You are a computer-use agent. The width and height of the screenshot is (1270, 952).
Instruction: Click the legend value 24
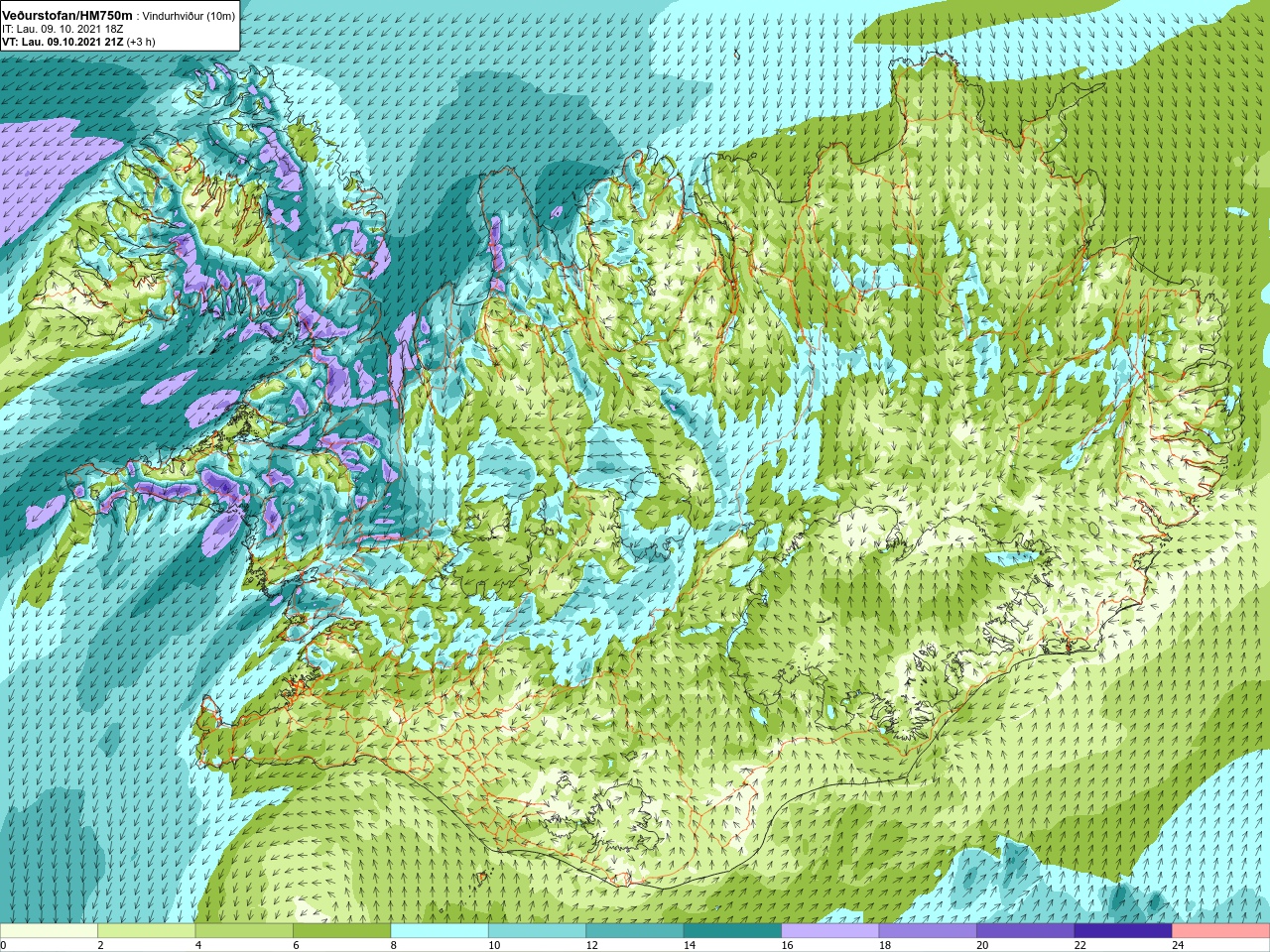click(1179, 945)
